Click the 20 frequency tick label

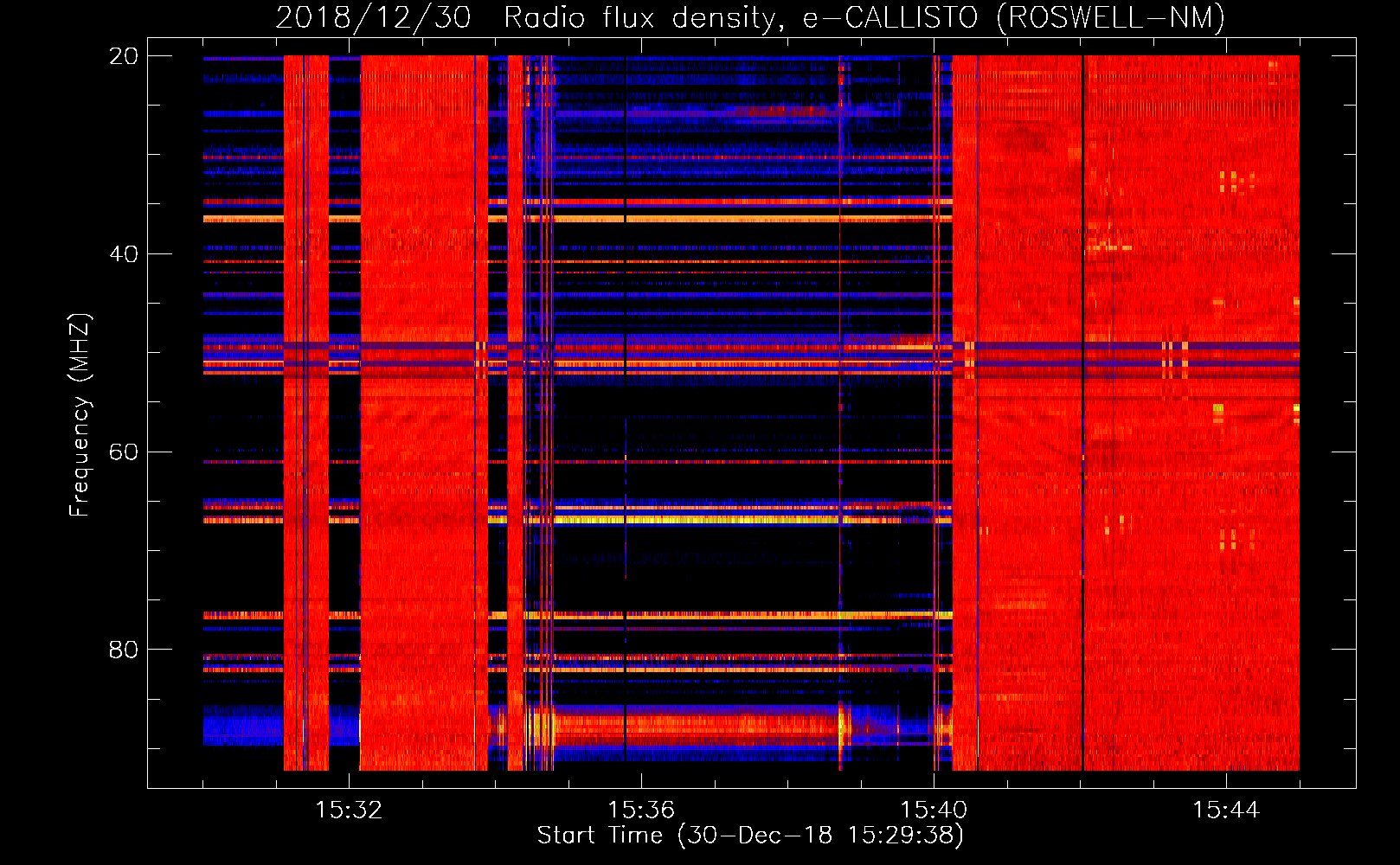123,56
